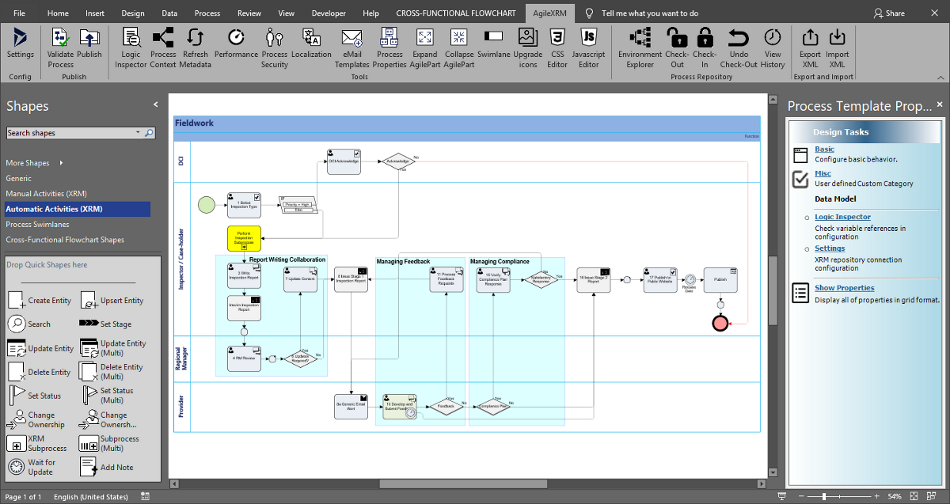The image size is (950, 504).
Task: Select XRM Subprocess shape
Action: (x=37, y=443)
